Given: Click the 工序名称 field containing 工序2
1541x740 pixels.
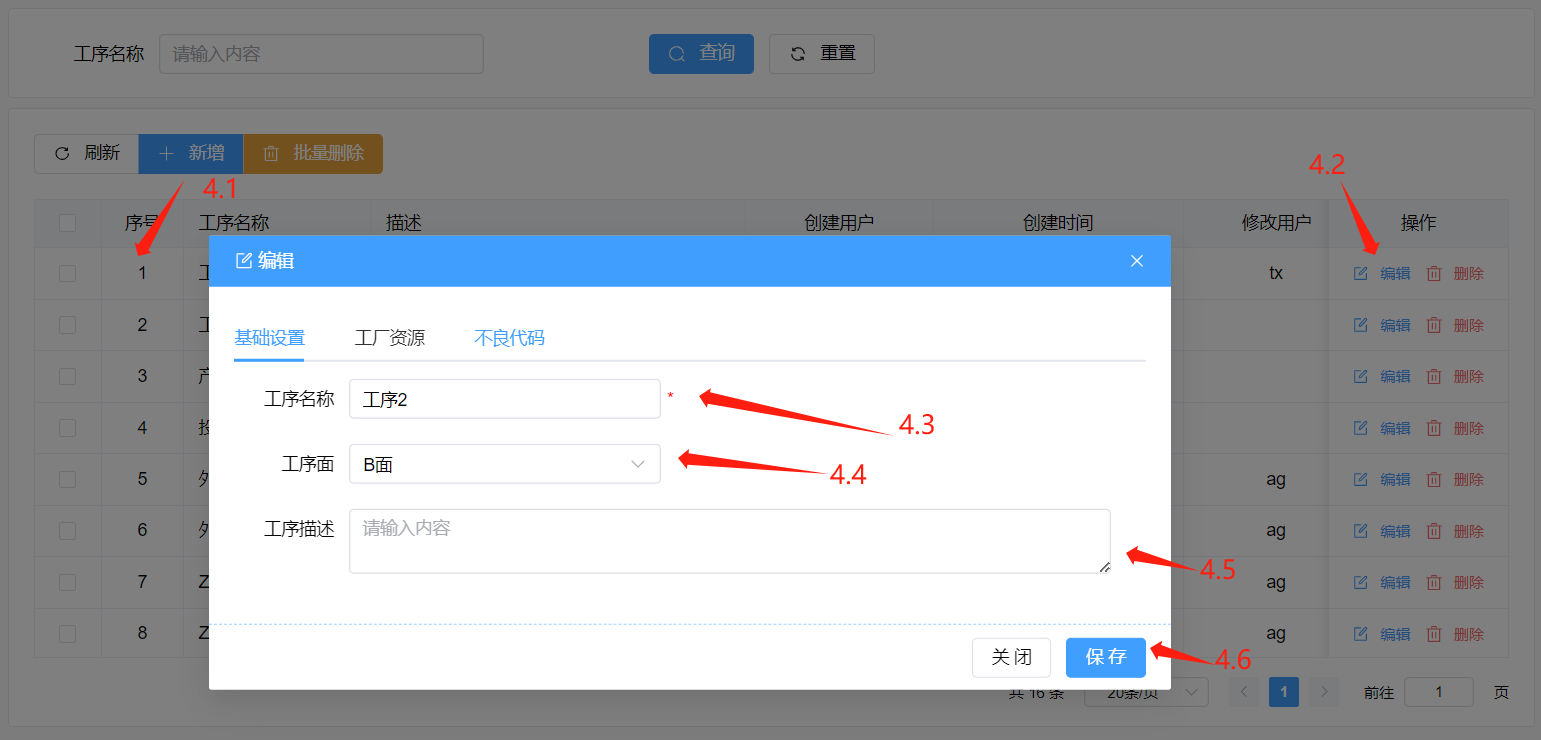Looking at the screenshot, I should coord(504,399).
